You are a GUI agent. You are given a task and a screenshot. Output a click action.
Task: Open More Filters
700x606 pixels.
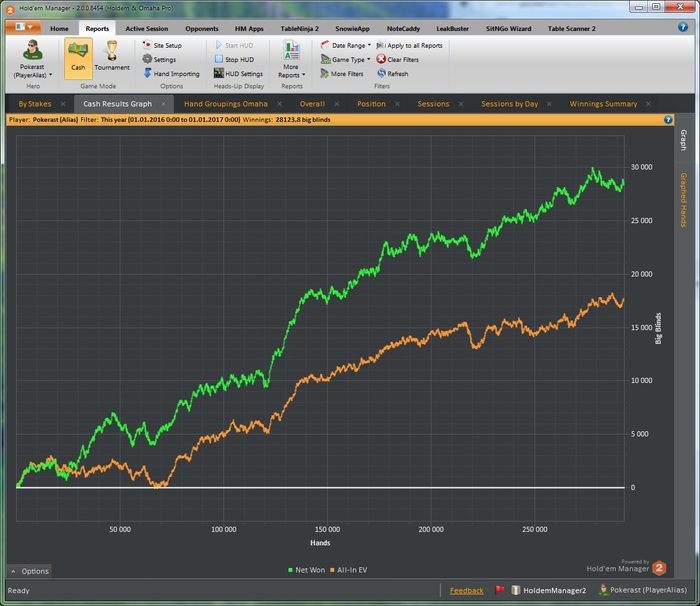click(x=342, y=73)
